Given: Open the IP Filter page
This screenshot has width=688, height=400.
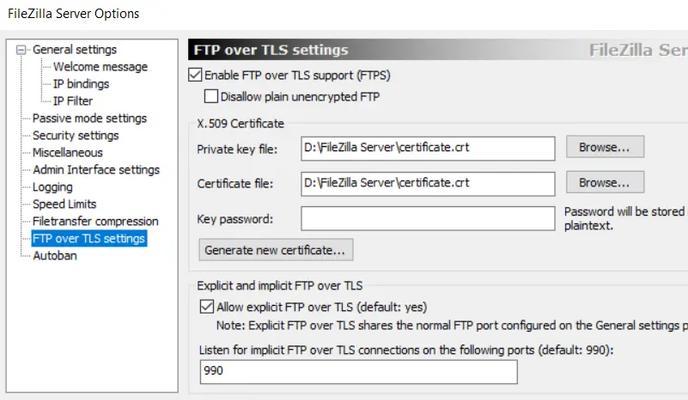Looking at the screenshot, I should pos(72,101).
